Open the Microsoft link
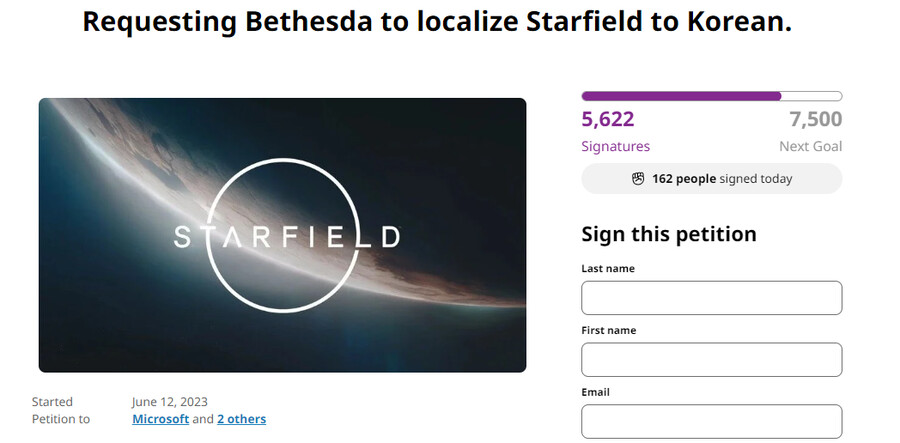The height and width of the screenshot is (443, 900). coord(160,419)
